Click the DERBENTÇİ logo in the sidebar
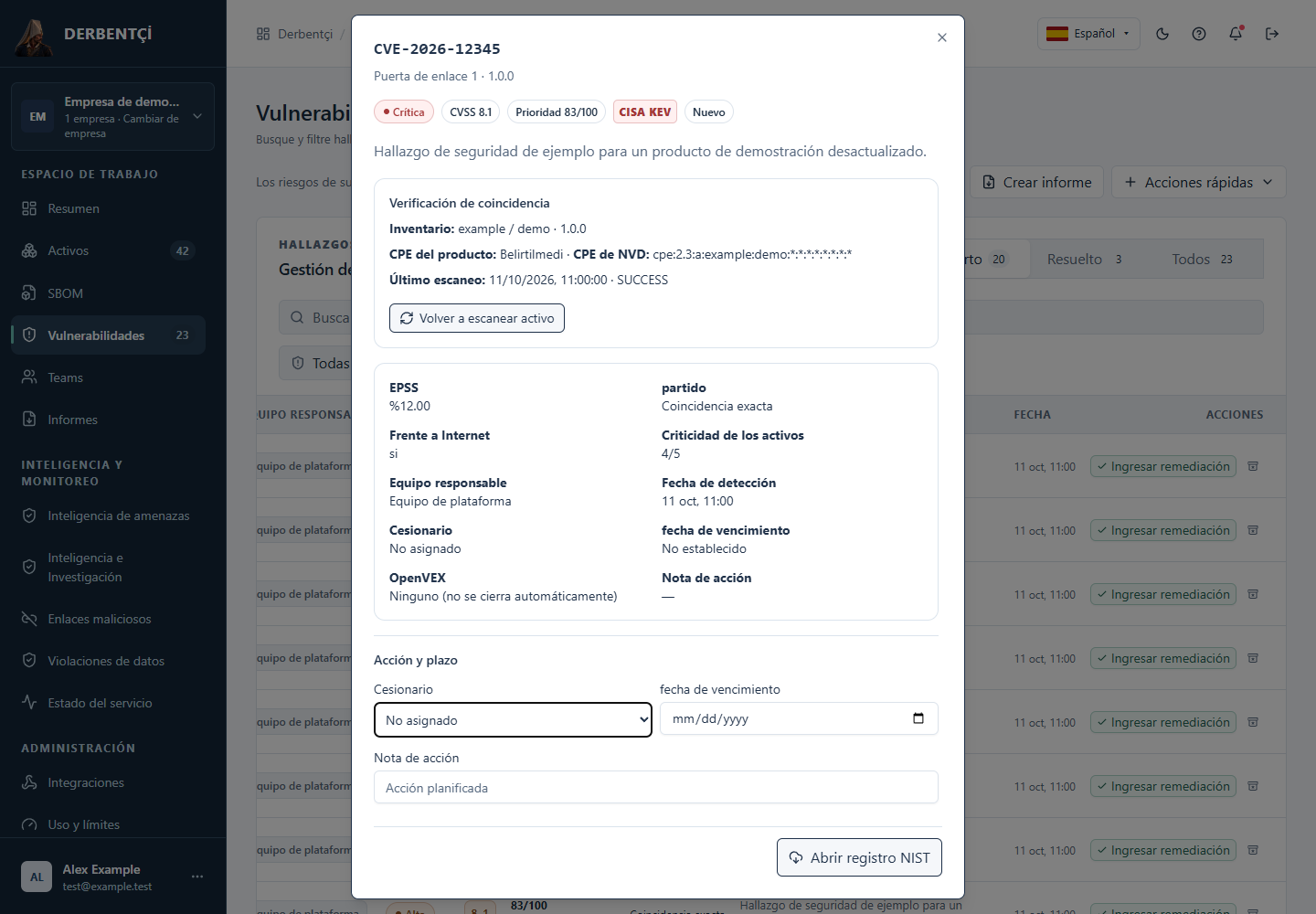 pyautogui.click(x=84, y=35)
